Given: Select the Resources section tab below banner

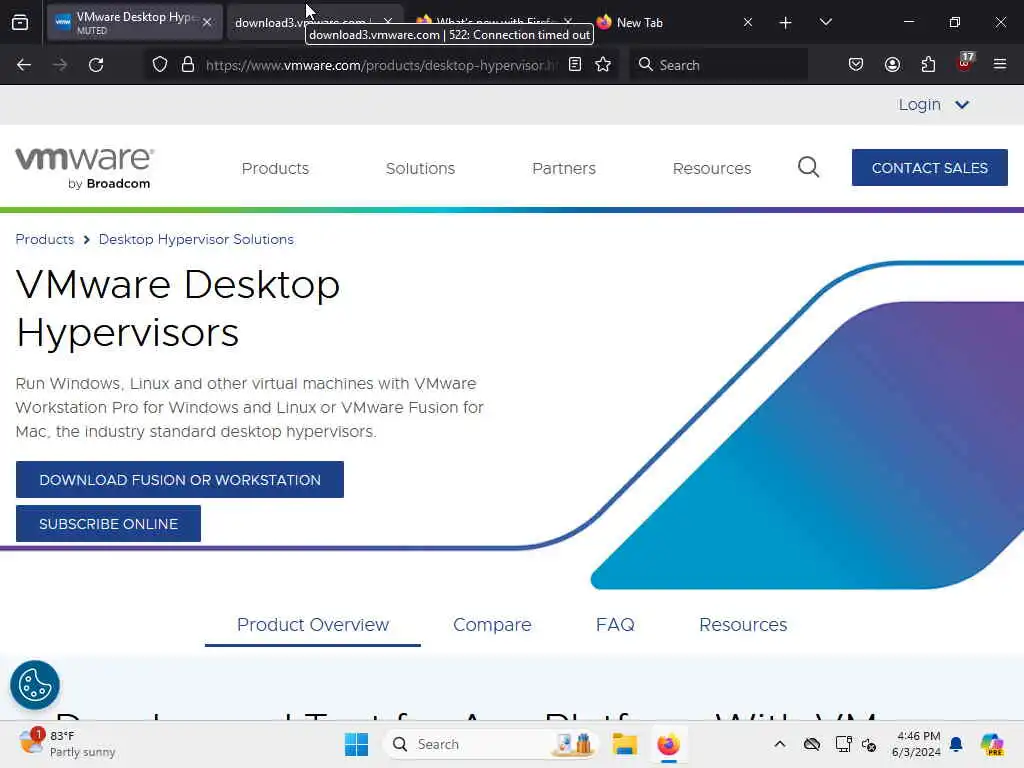Looking at the screenshot, I should [743, 625].
